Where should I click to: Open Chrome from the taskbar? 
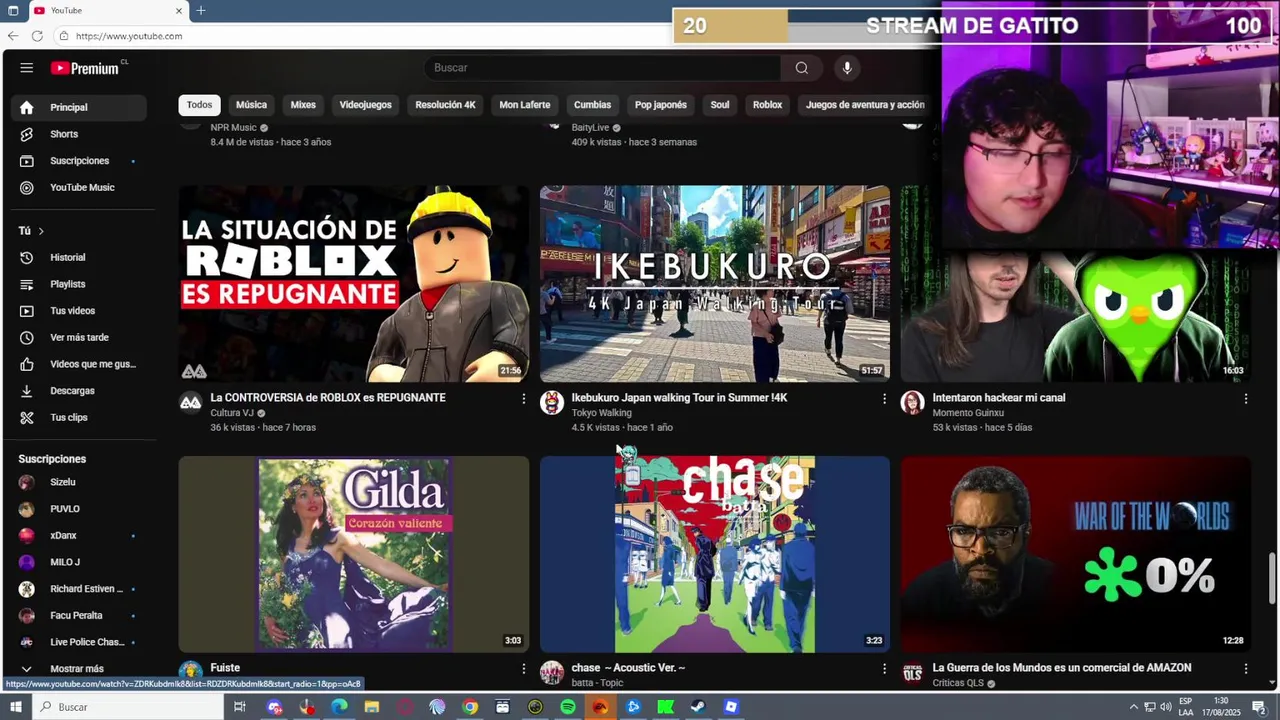click(x=470, y=707)
